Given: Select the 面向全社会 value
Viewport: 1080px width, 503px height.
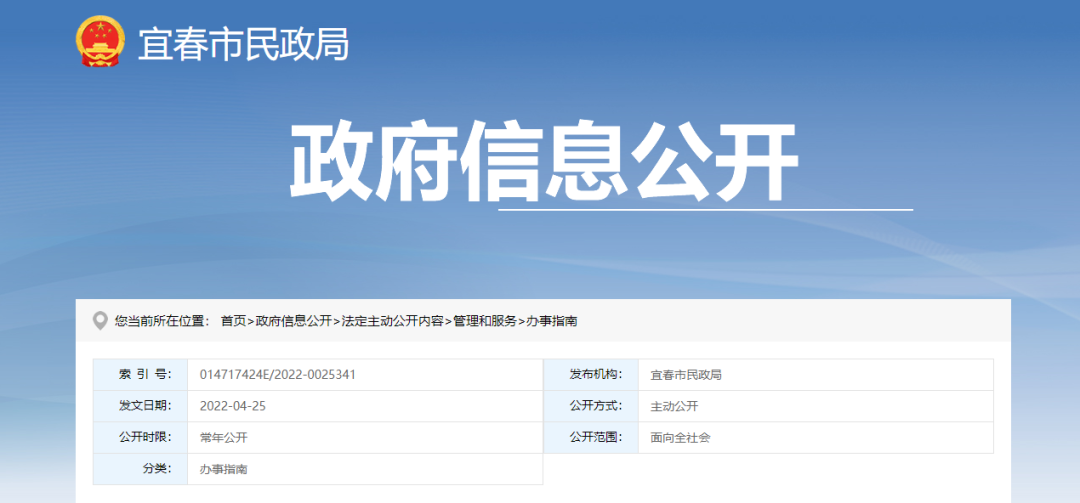Looking at the screenshot, I should pos(680,437).
